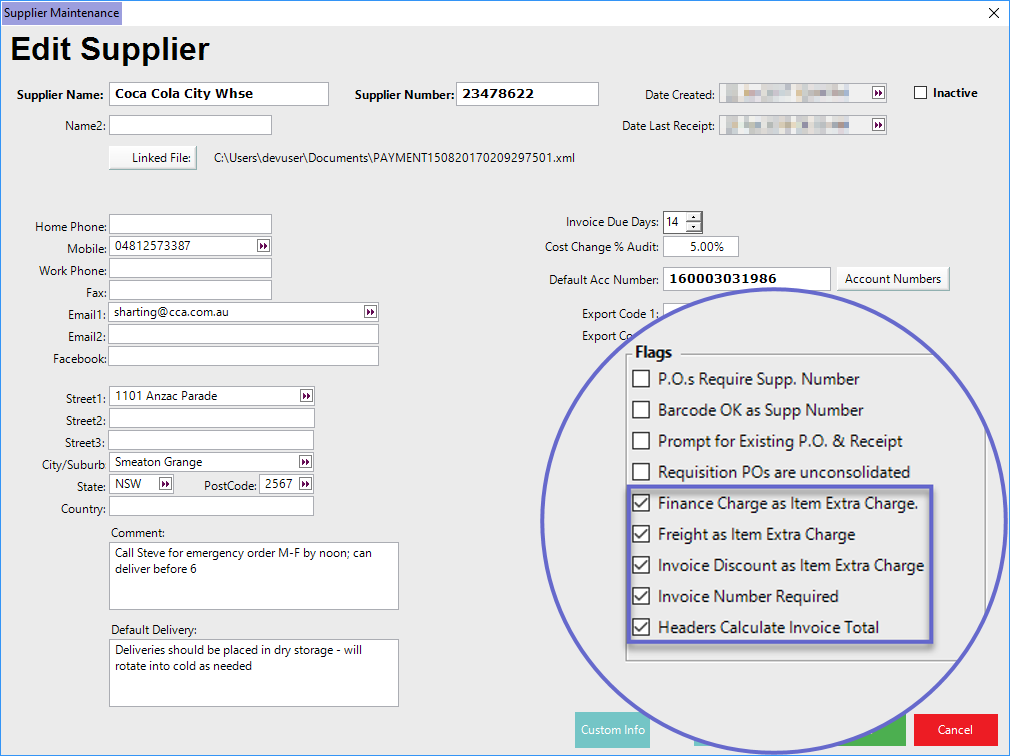This screenshot has height=756, width=1010.
Task: Select the Cost Change % Audit field
Action: click(700, 247)
